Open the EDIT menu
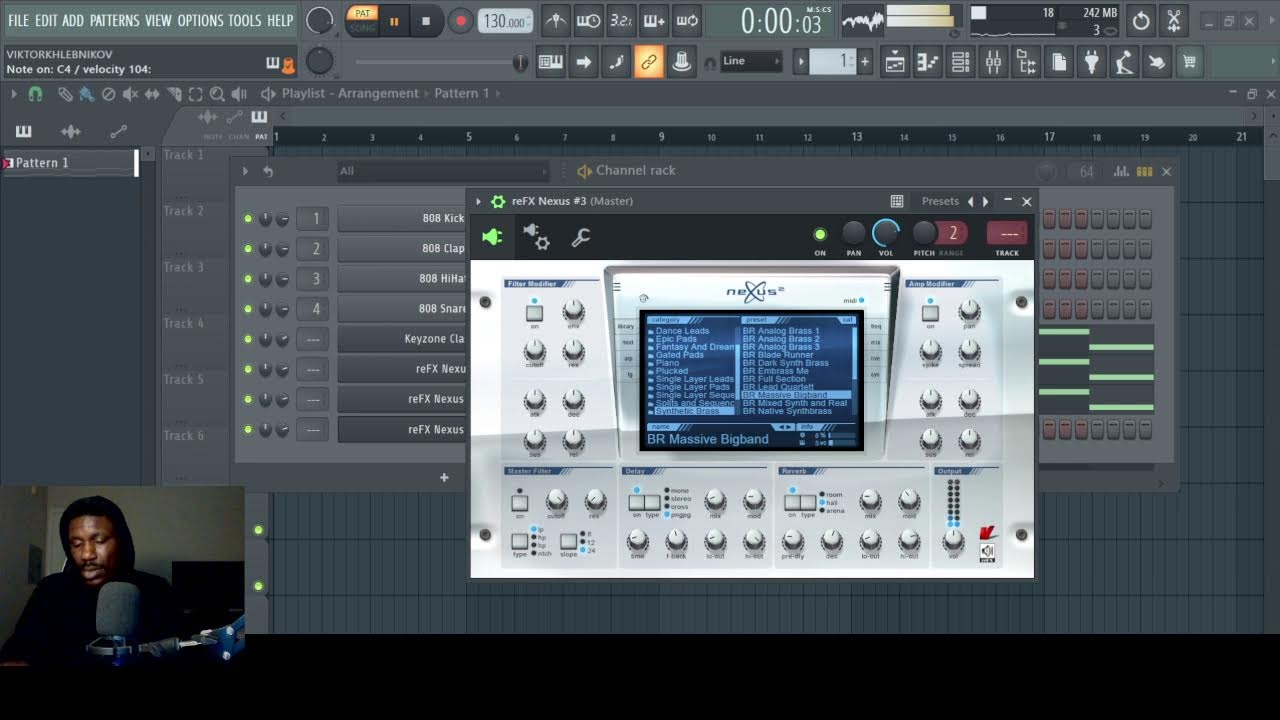This screenshot has height=720, width=1280. [x=46, y=20]
